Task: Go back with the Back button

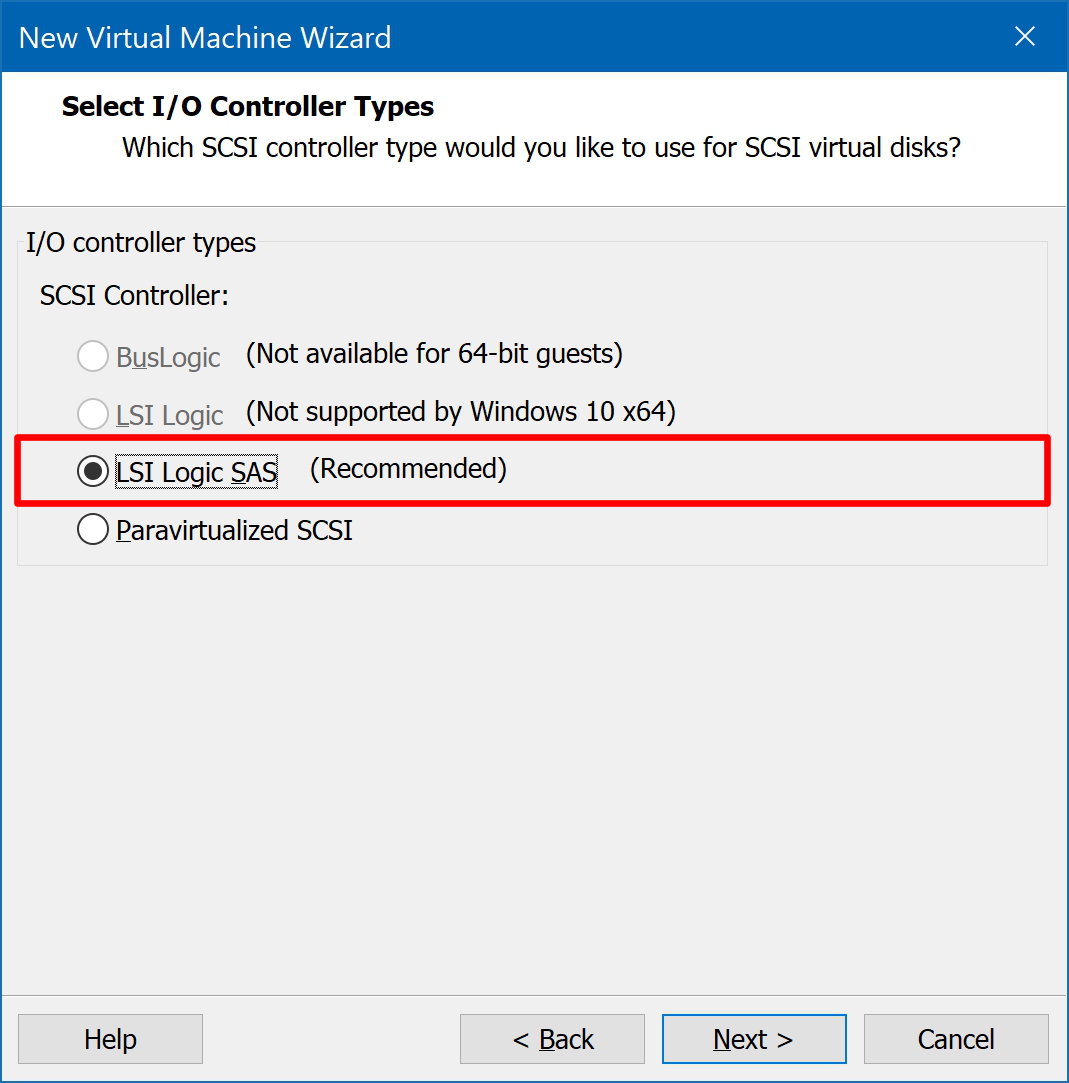Action: pyautogui.click(x=552, y=1039)
